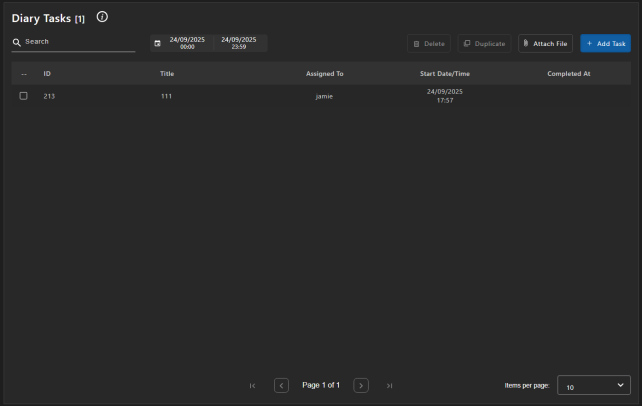Go to previous page arrow
Image resolution: width=642 pixels, height=406 pixels.
click(281, 385)
